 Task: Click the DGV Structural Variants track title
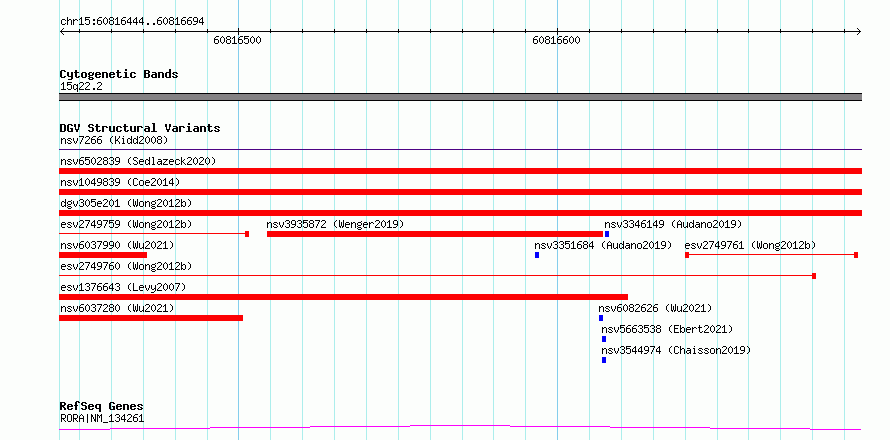[x=140, y=128]
